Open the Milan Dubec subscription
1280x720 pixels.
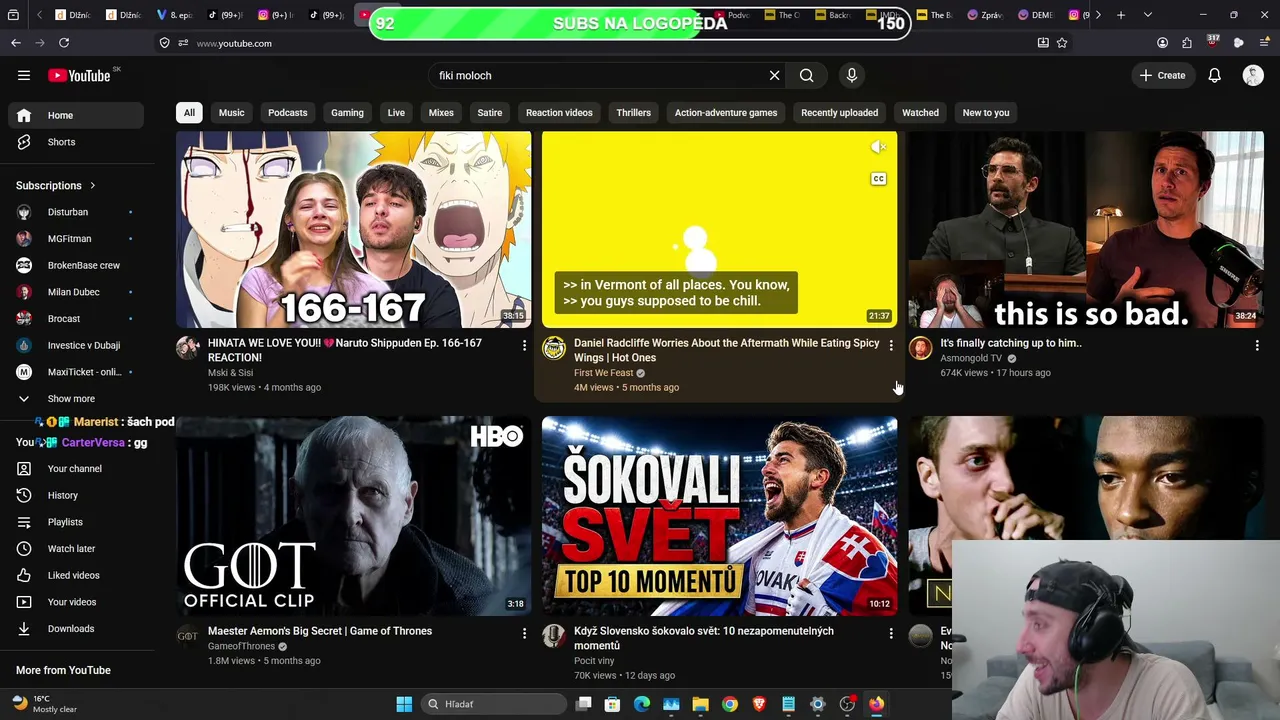pyautogui.click(x=76, y=292)
